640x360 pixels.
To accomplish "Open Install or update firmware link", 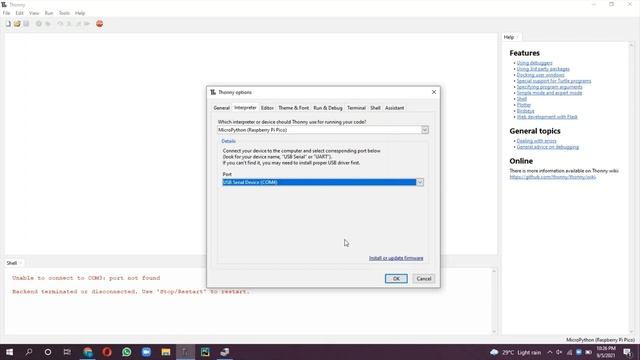I will click(396, 258).
